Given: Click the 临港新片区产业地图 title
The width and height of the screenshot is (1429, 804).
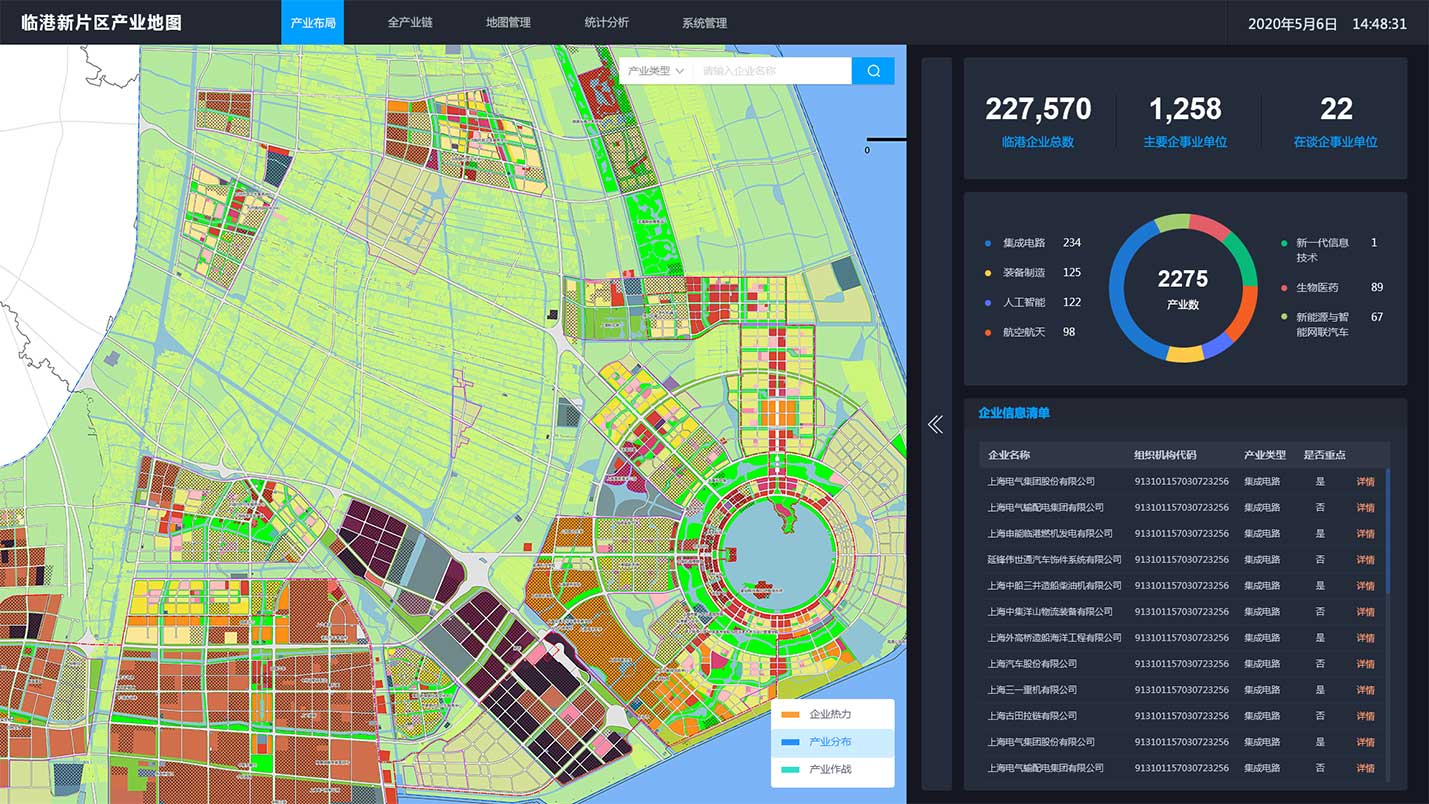Looking at the screenshot, I should [x=101, y=23].
